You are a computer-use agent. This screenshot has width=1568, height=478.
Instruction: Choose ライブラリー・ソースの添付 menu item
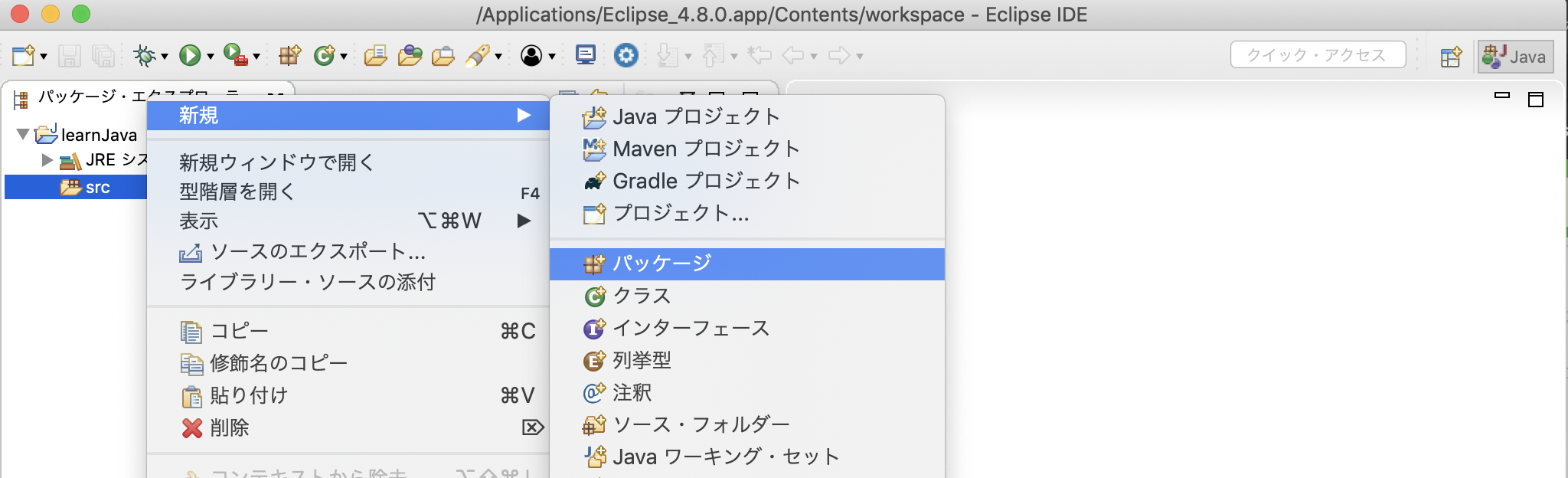click(348, 282)
